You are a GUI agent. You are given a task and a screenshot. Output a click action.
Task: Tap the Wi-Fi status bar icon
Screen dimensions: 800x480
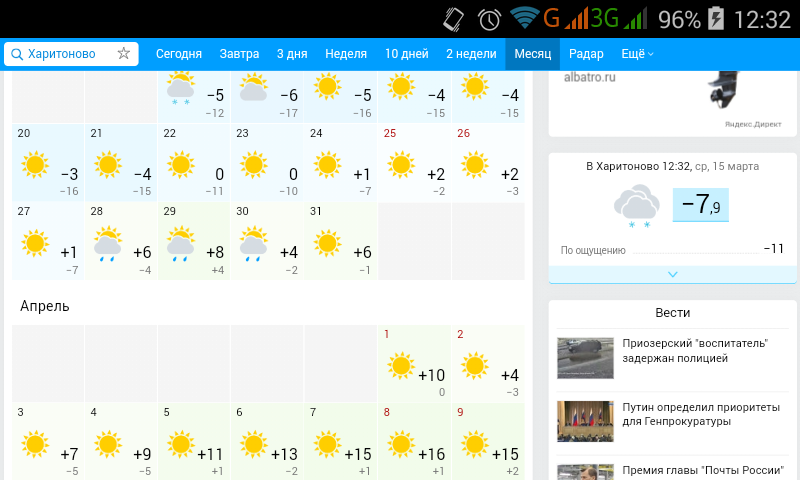tap(524, 18)
